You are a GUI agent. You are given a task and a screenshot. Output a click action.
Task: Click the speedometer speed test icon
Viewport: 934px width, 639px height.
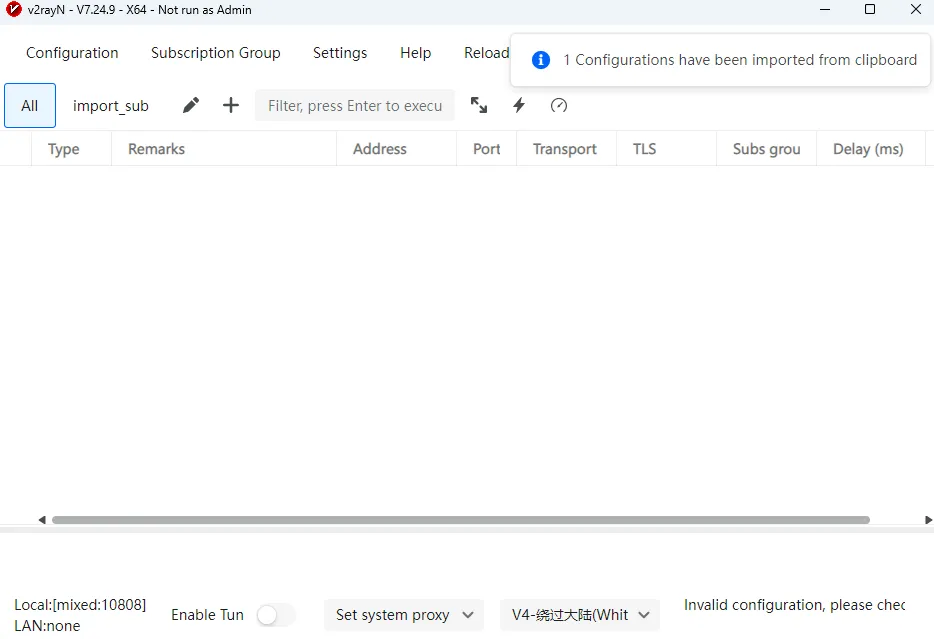(x=559, y=105)
